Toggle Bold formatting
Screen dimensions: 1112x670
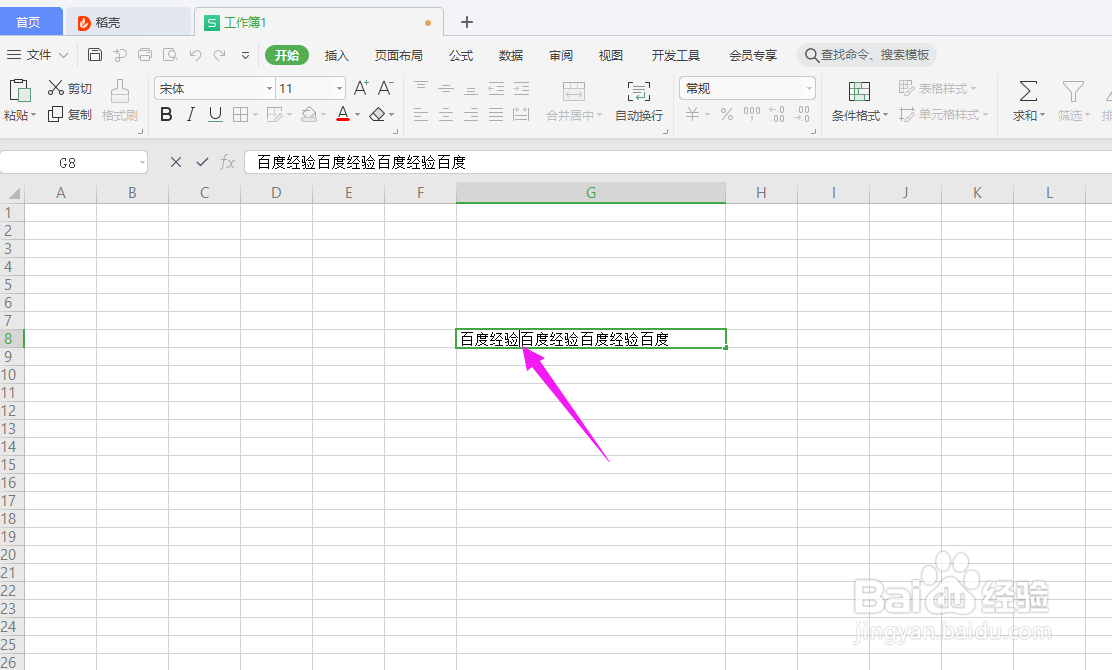tap(166, 114)
